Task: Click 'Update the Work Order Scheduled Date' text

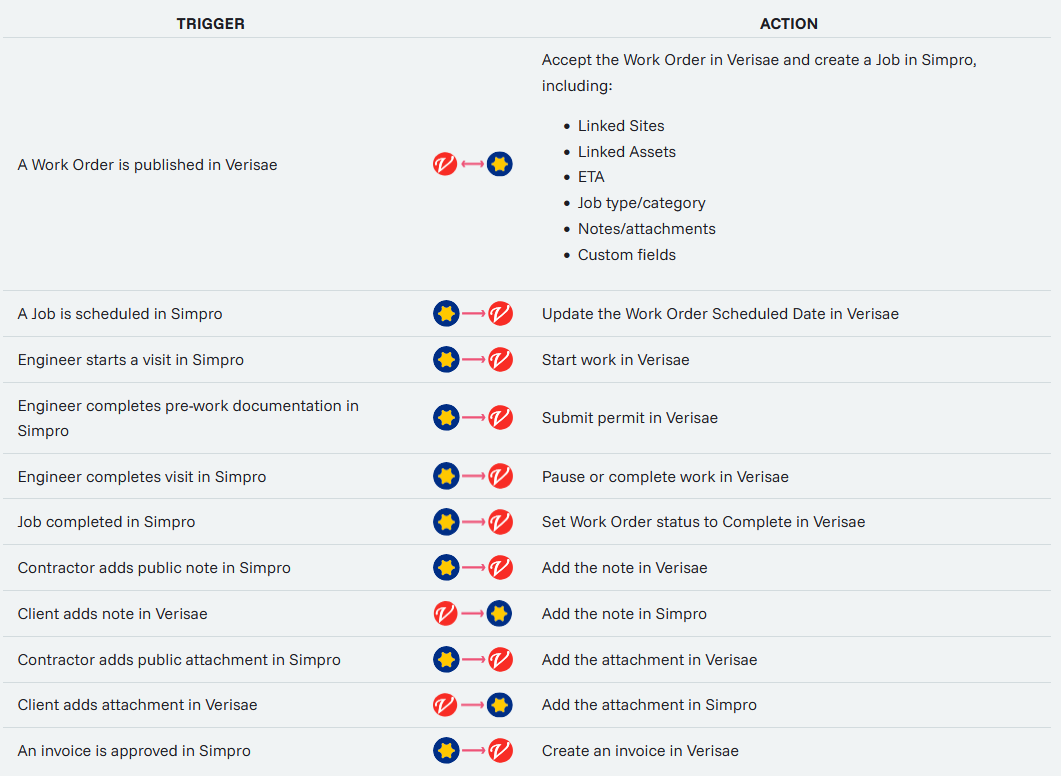Action: click(x=720, y=314)
